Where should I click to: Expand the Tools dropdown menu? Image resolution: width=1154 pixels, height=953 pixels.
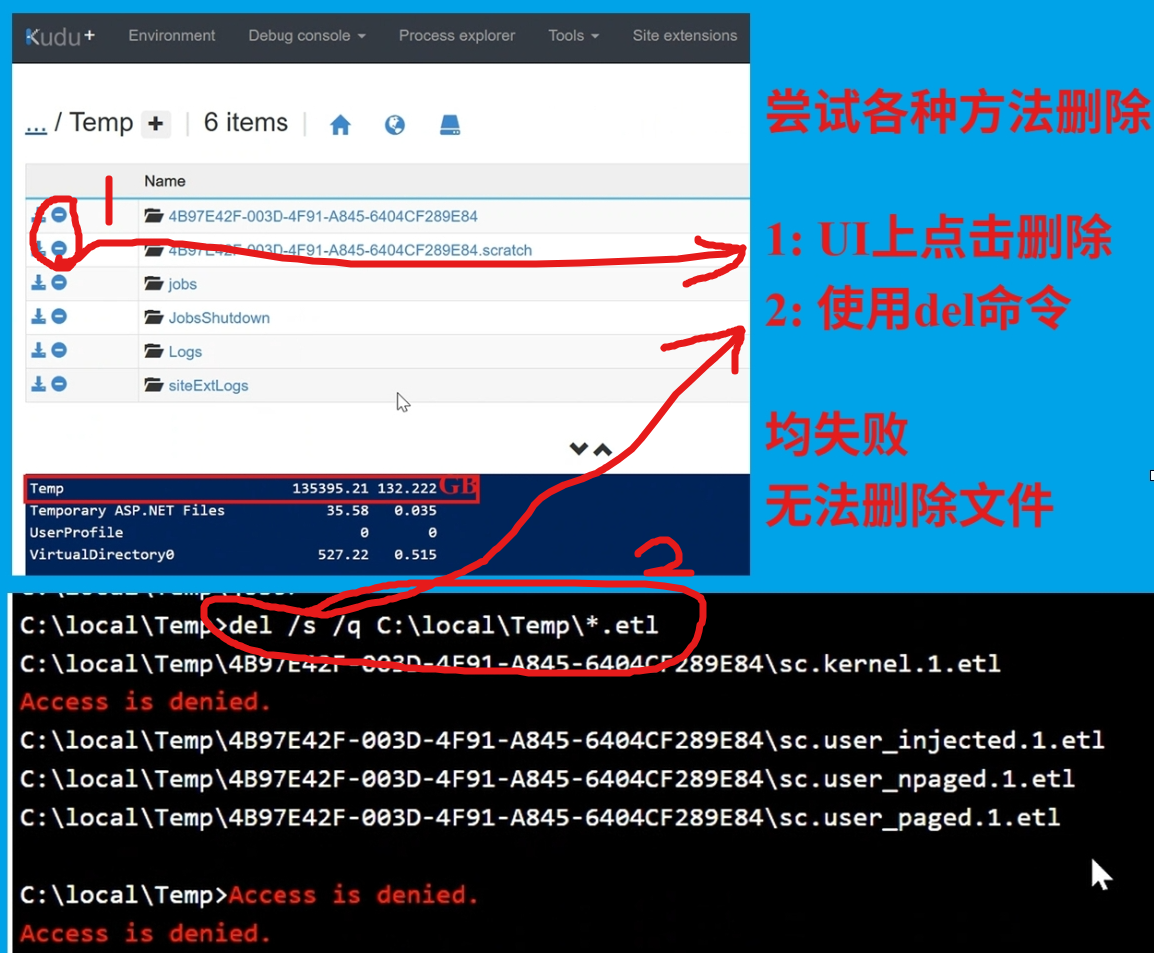(573, 36)
